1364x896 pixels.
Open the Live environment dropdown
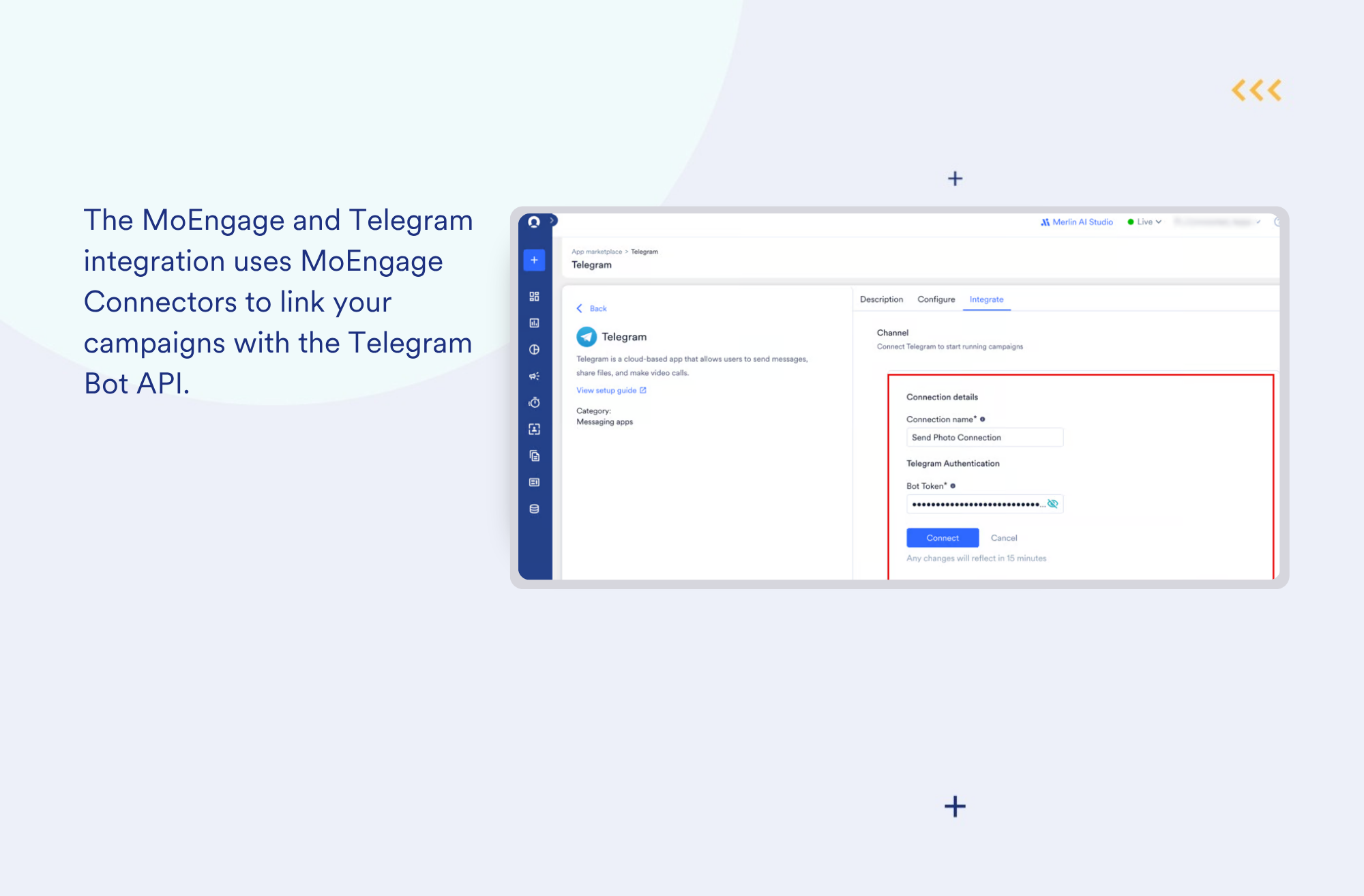(1144, 222)
